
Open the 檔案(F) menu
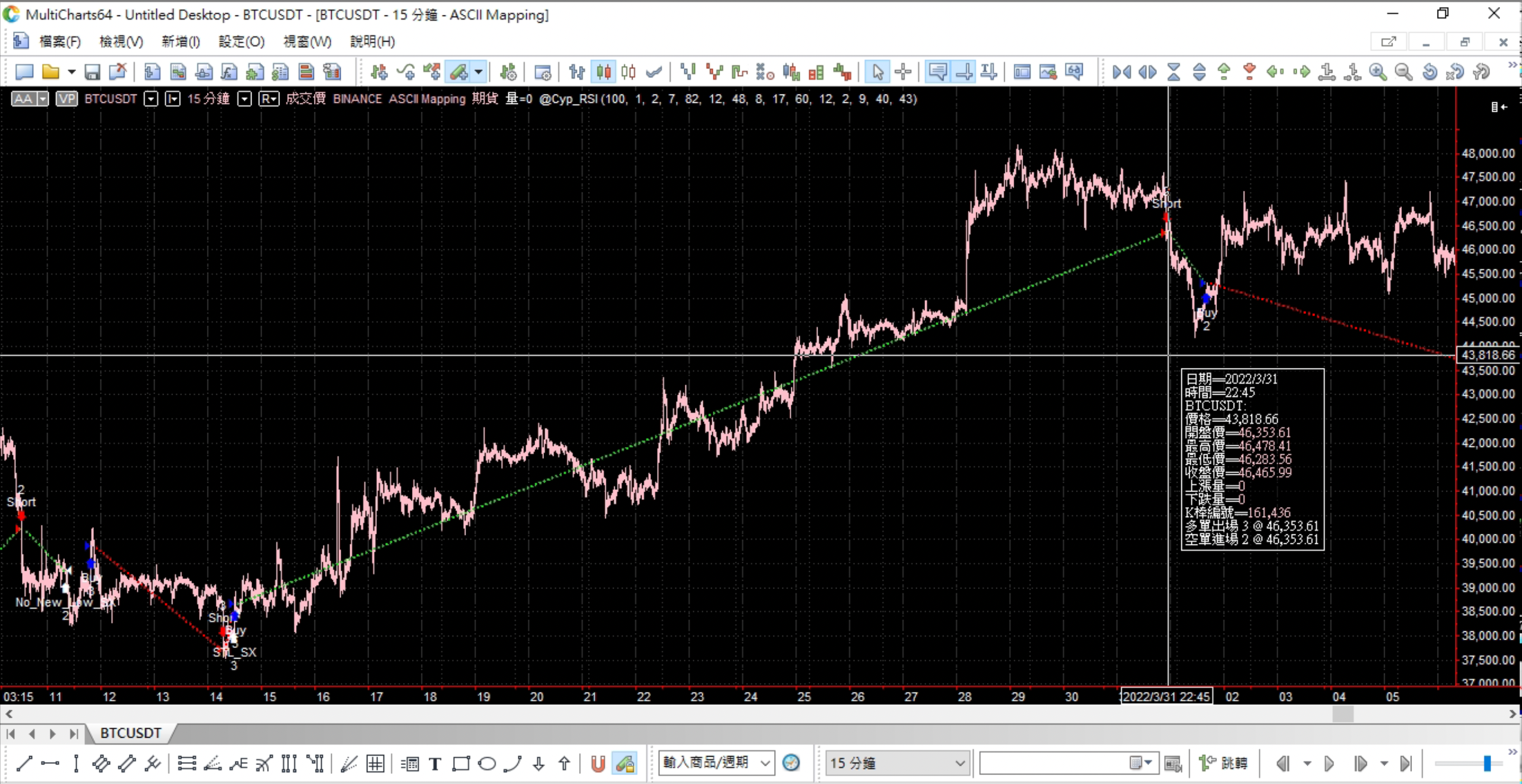(59, 42)
